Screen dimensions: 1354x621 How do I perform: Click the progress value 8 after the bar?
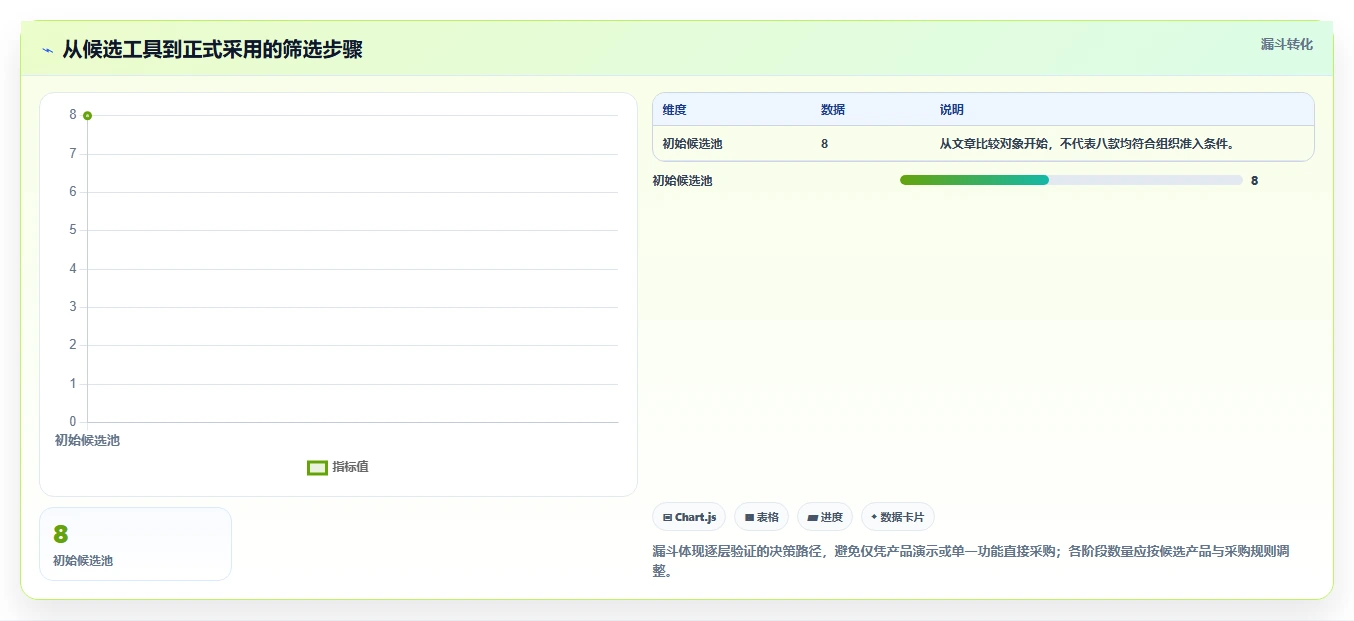click(1255, 181)
